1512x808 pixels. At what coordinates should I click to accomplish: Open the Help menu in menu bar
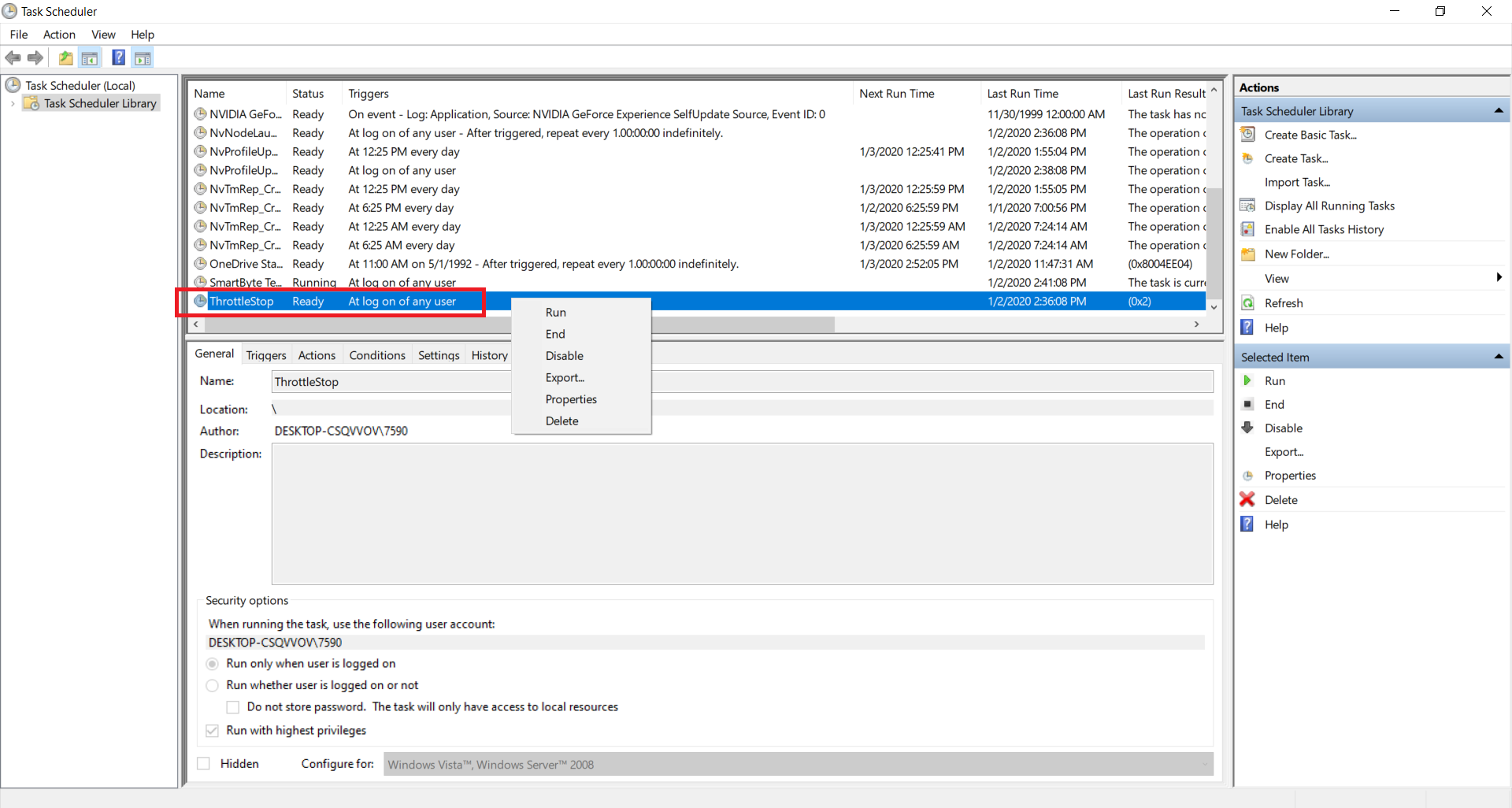click(x=143, y=34)
